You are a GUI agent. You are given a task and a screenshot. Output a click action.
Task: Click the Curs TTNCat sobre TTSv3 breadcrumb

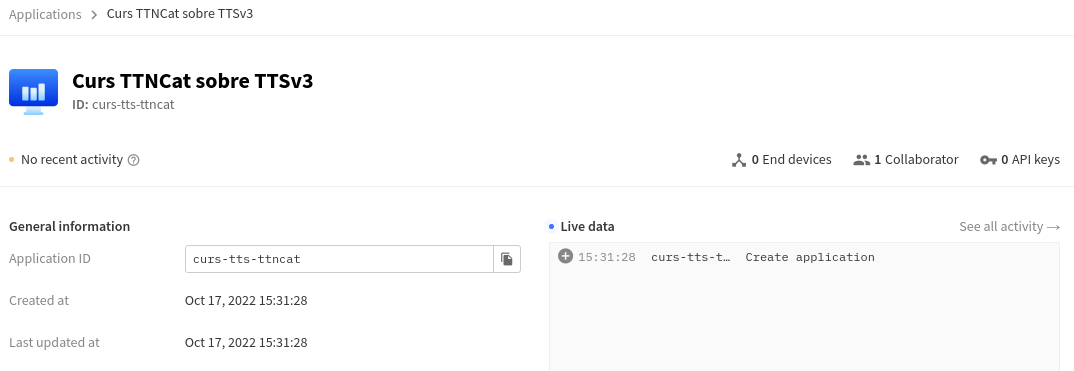coord(180,14)
